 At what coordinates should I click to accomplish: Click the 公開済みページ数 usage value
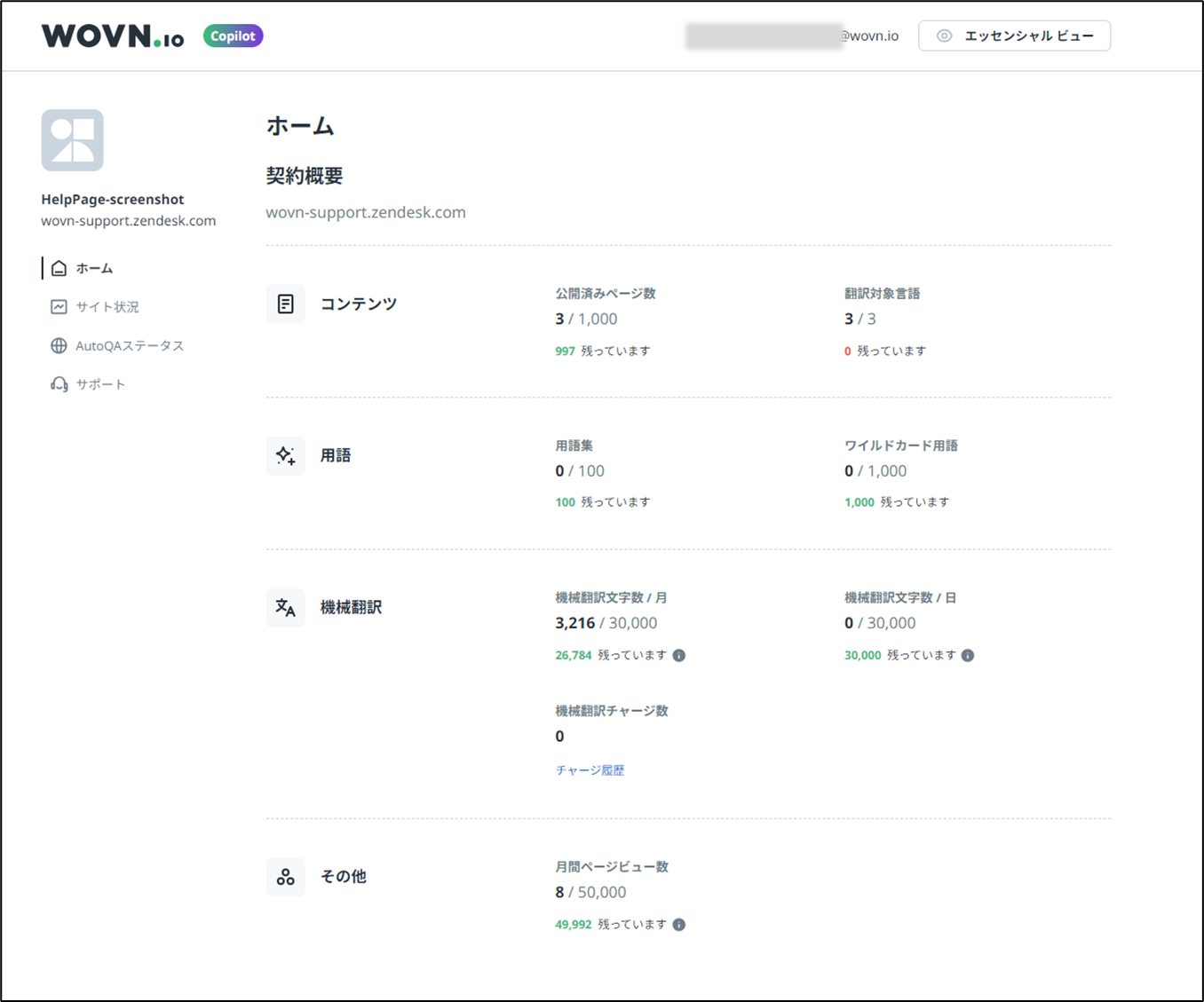point(586,319)
